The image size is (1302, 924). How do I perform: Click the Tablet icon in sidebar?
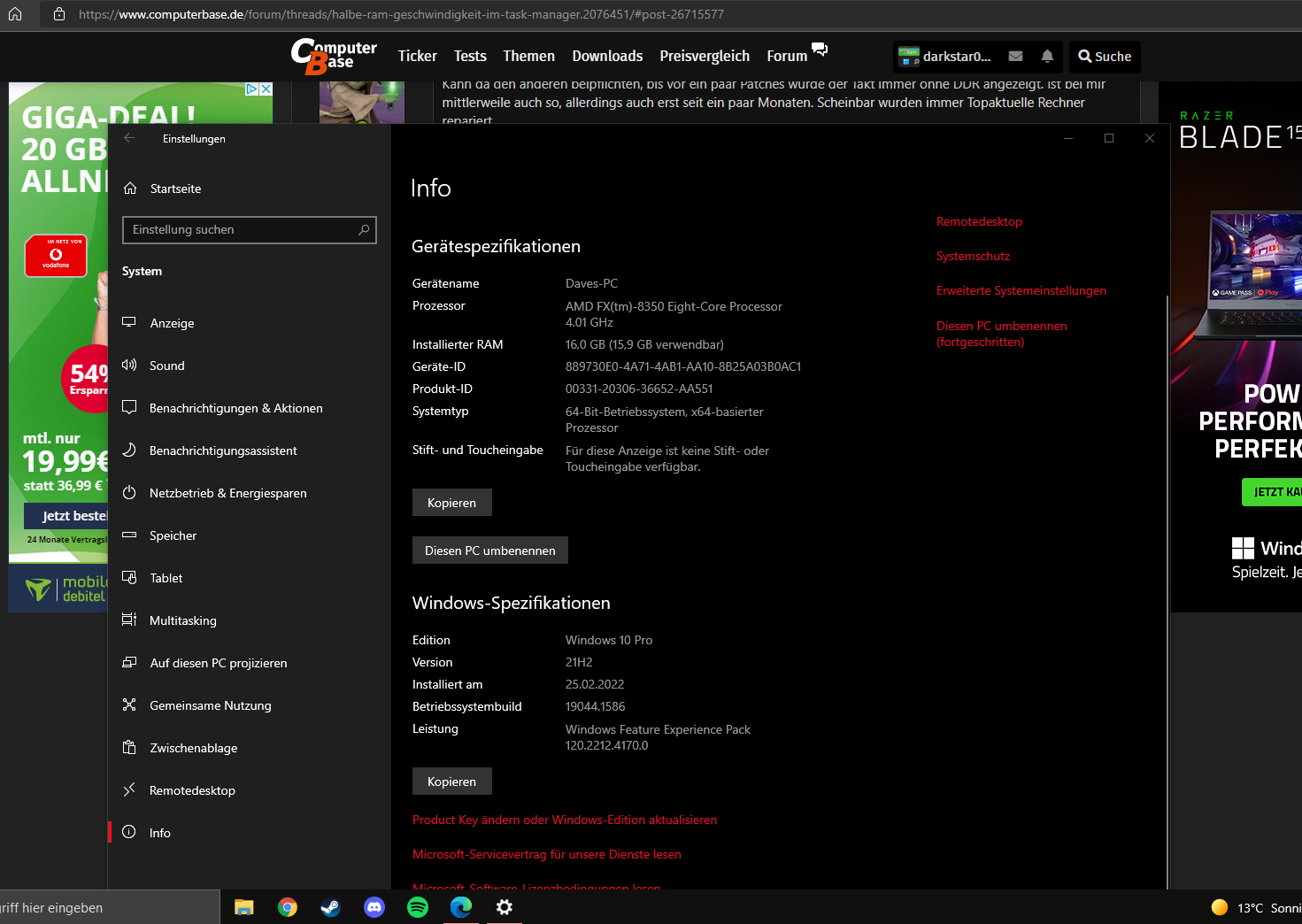129,577
